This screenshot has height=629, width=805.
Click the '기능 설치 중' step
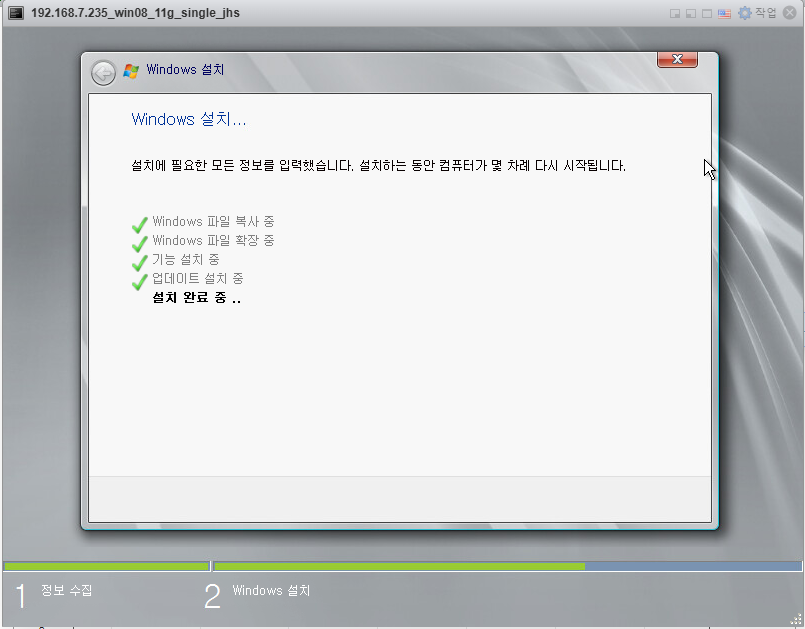point(186,259)
